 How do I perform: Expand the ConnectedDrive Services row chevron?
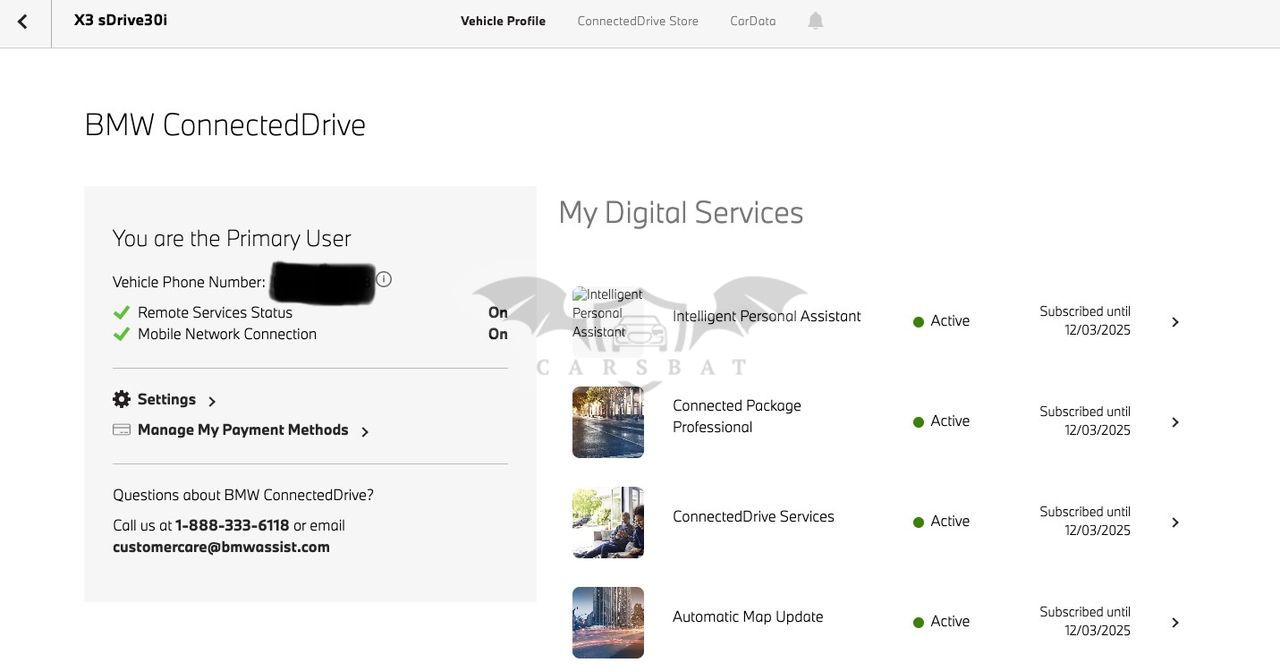(1175, 522)
